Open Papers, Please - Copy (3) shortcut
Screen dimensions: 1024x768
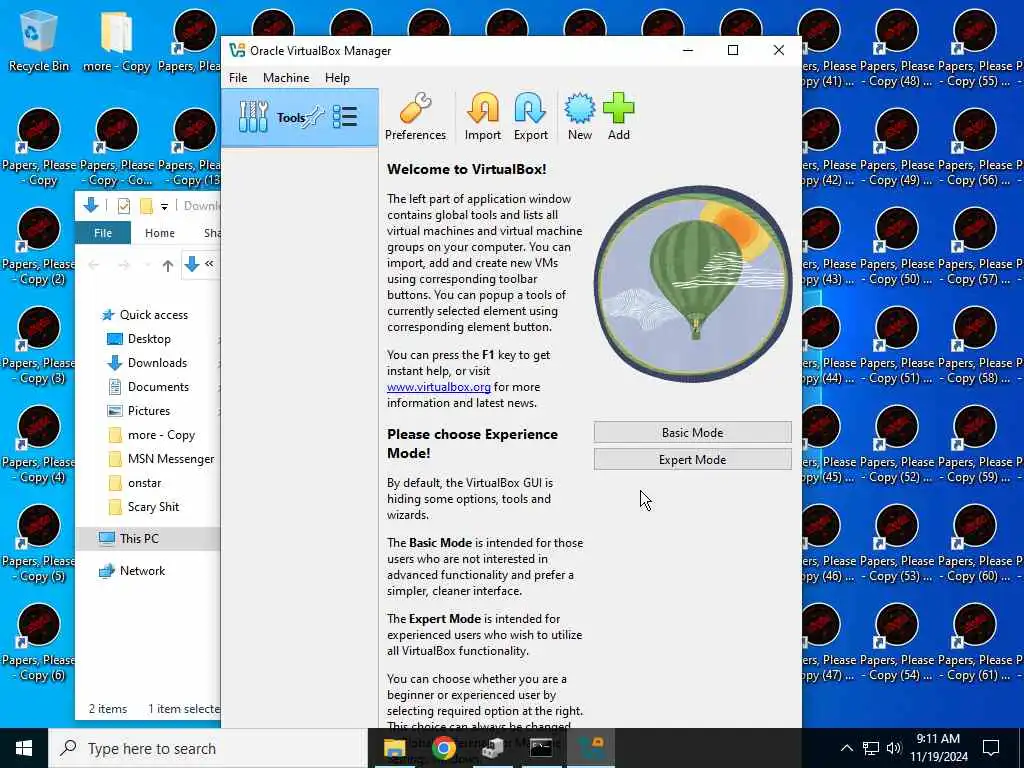pyautogui.click(x=39, y=345)
